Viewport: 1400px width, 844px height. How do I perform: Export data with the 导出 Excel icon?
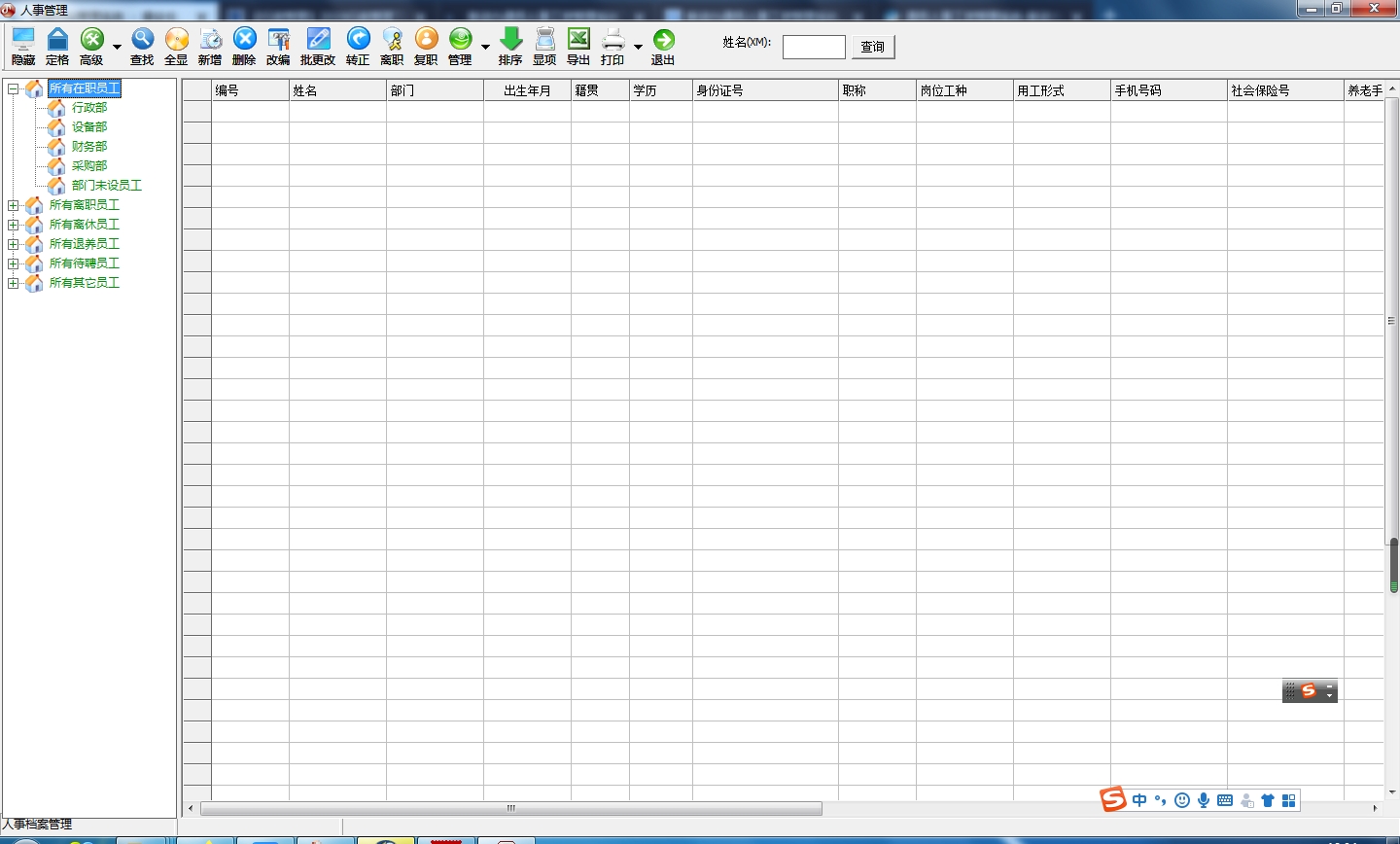[578, 46]
